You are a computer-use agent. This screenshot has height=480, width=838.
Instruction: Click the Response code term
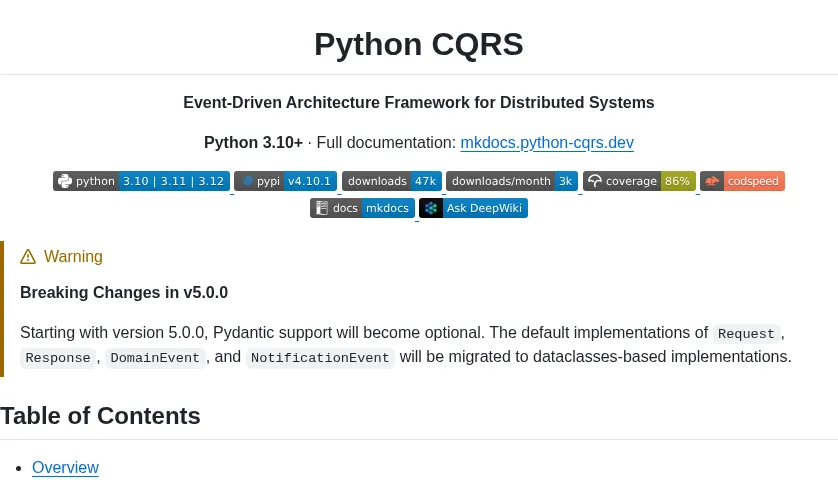[x=58, y=358]
